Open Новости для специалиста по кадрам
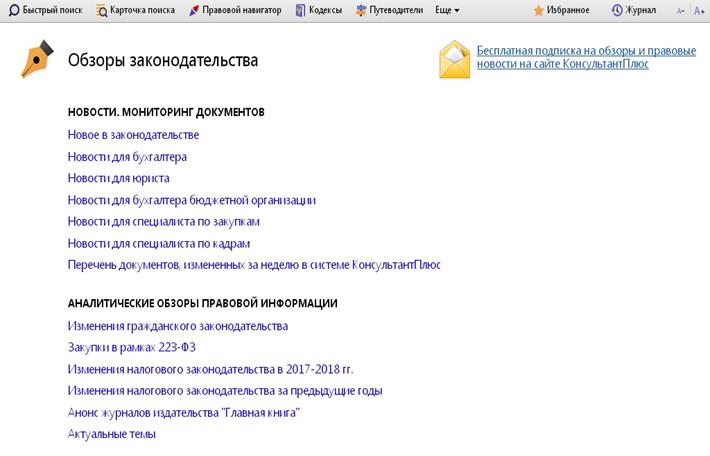The width and height of the screenshot is (710, 456). point(158,243)
